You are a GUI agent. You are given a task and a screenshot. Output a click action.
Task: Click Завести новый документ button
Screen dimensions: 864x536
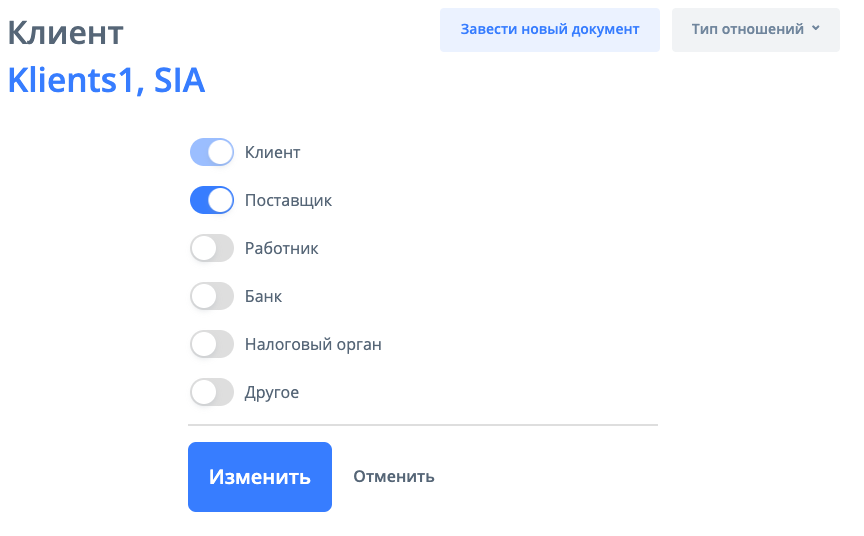[549, 30]
